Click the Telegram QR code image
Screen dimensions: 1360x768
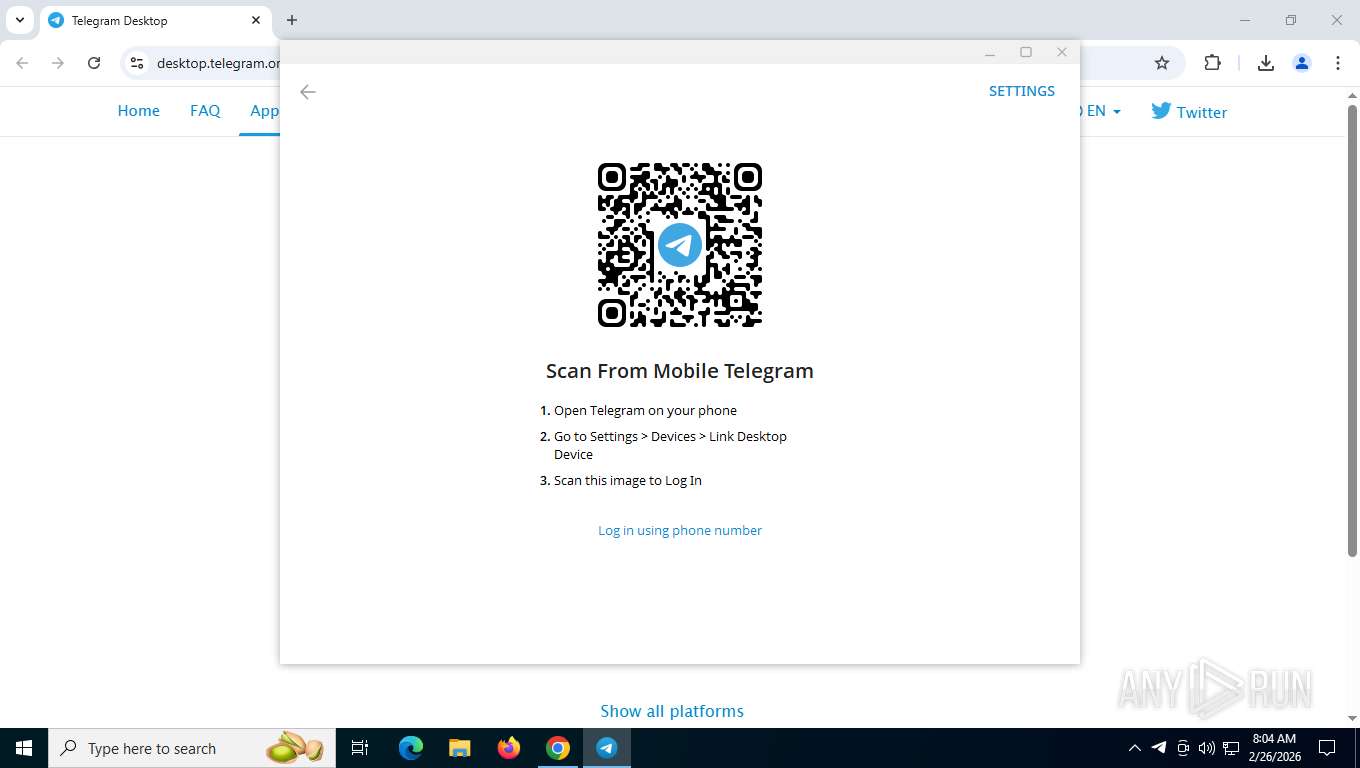coord(680,245)
